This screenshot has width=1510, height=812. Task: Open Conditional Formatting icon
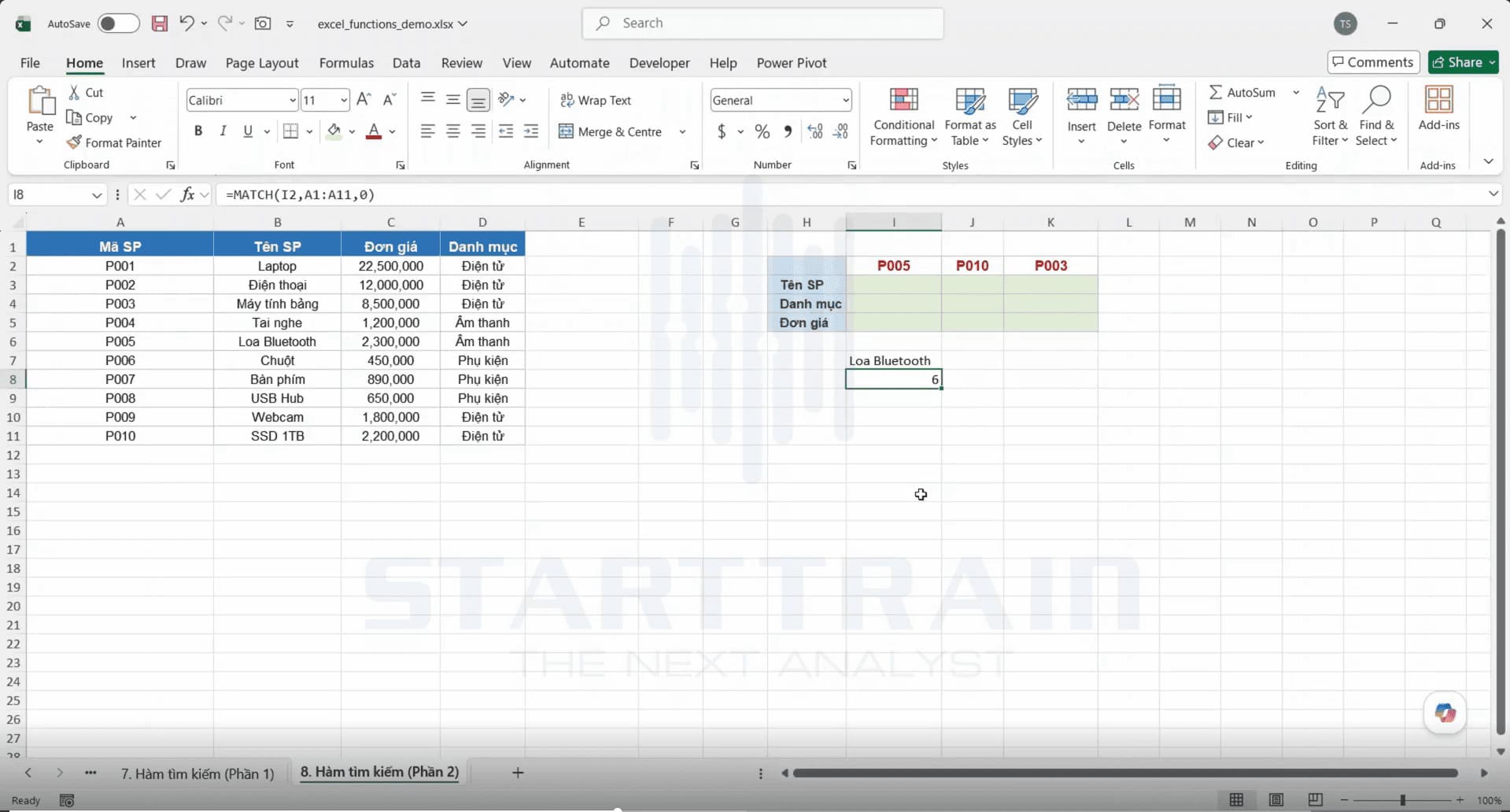(x=903, y=100)
